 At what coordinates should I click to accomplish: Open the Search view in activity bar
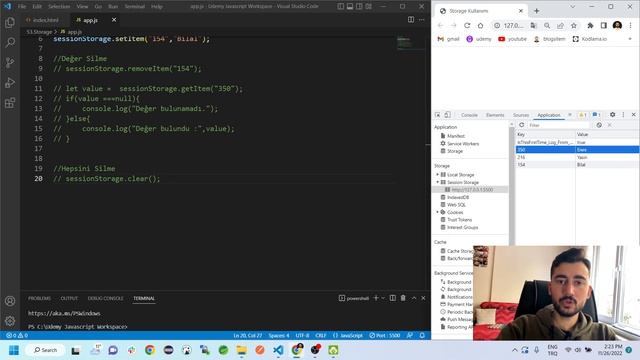[x=10, y=42]
